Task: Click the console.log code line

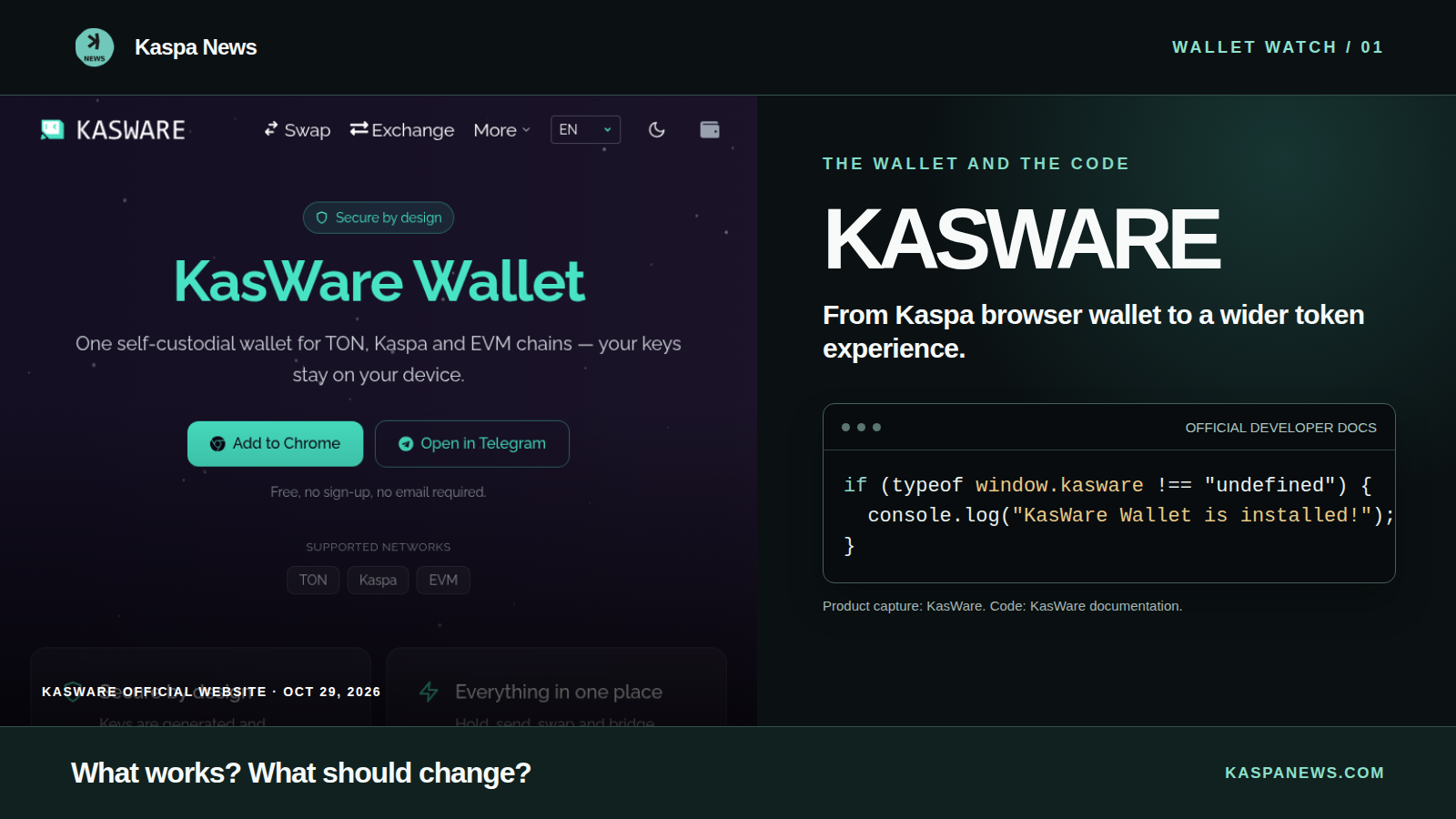Action: [x=1131, y=515]
